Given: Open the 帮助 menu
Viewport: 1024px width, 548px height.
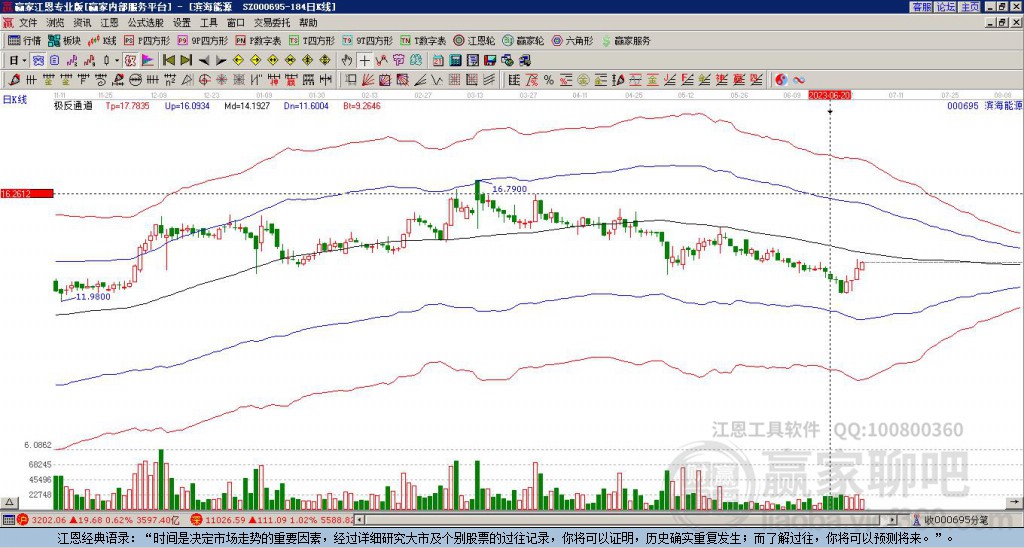Looking at the screenshot, I should coord(308,23).
